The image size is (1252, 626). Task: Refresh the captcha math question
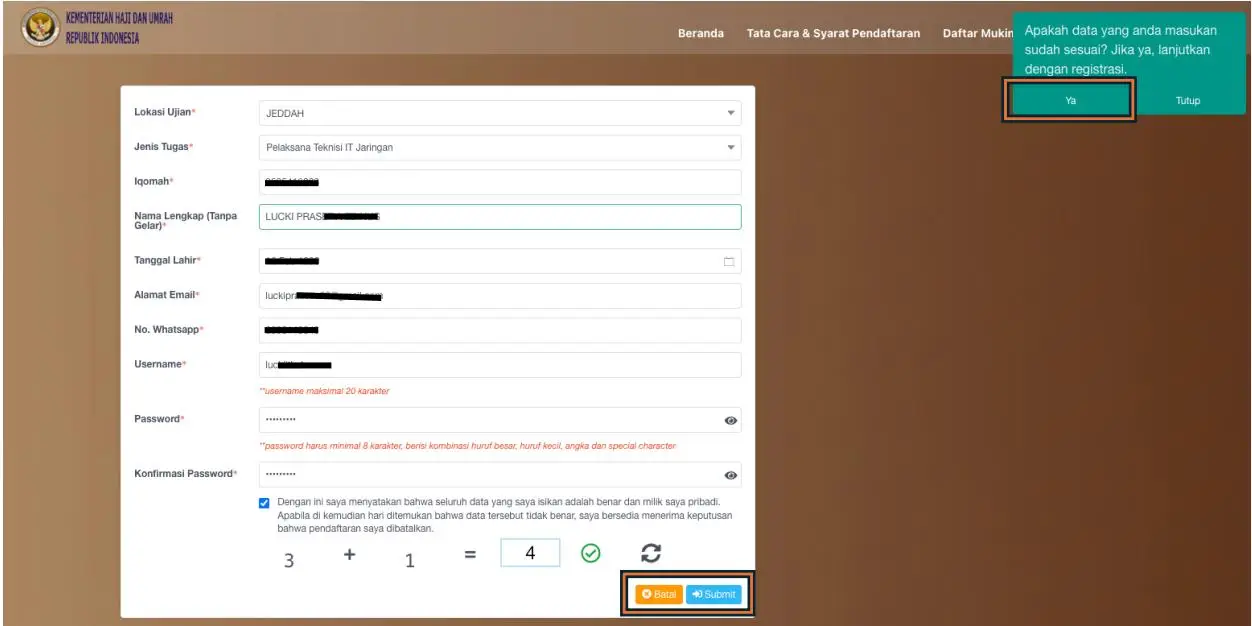pyautogui.click(x=651, y=553)
